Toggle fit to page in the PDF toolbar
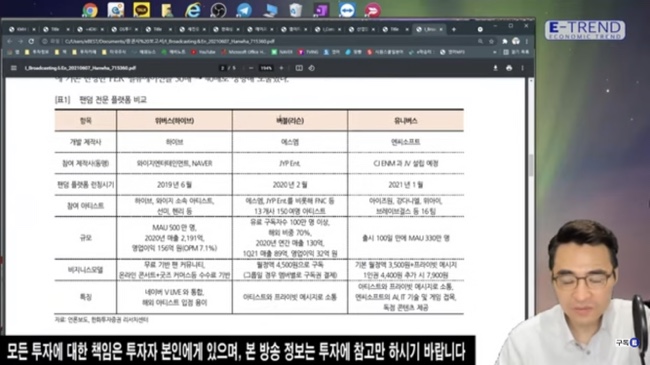650x365 pixels. 299,68
